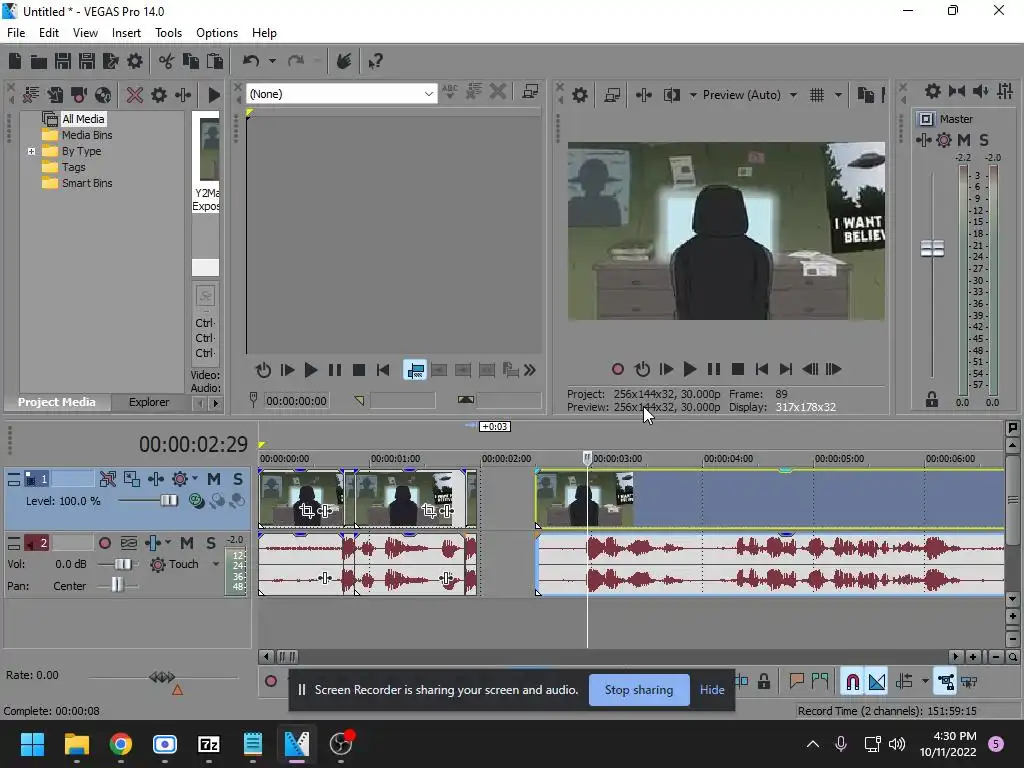1024x768 pixels.
Task: Open the File menu
Action: tap(16, 33)
